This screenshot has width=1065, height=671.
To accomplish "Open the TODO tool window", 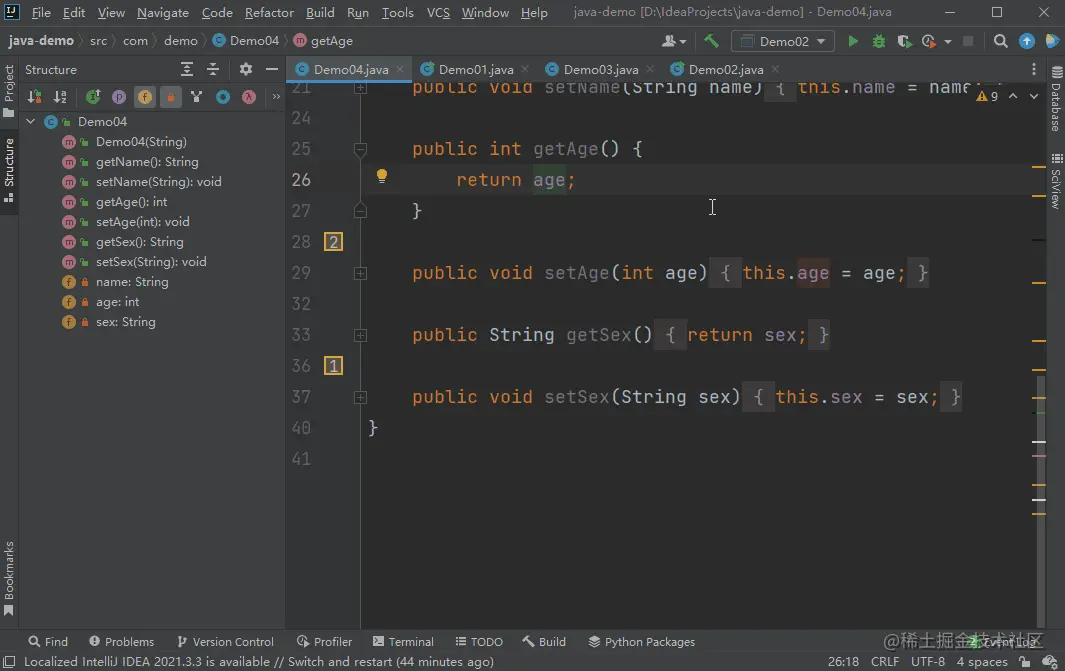I will (x=479, y=642).
